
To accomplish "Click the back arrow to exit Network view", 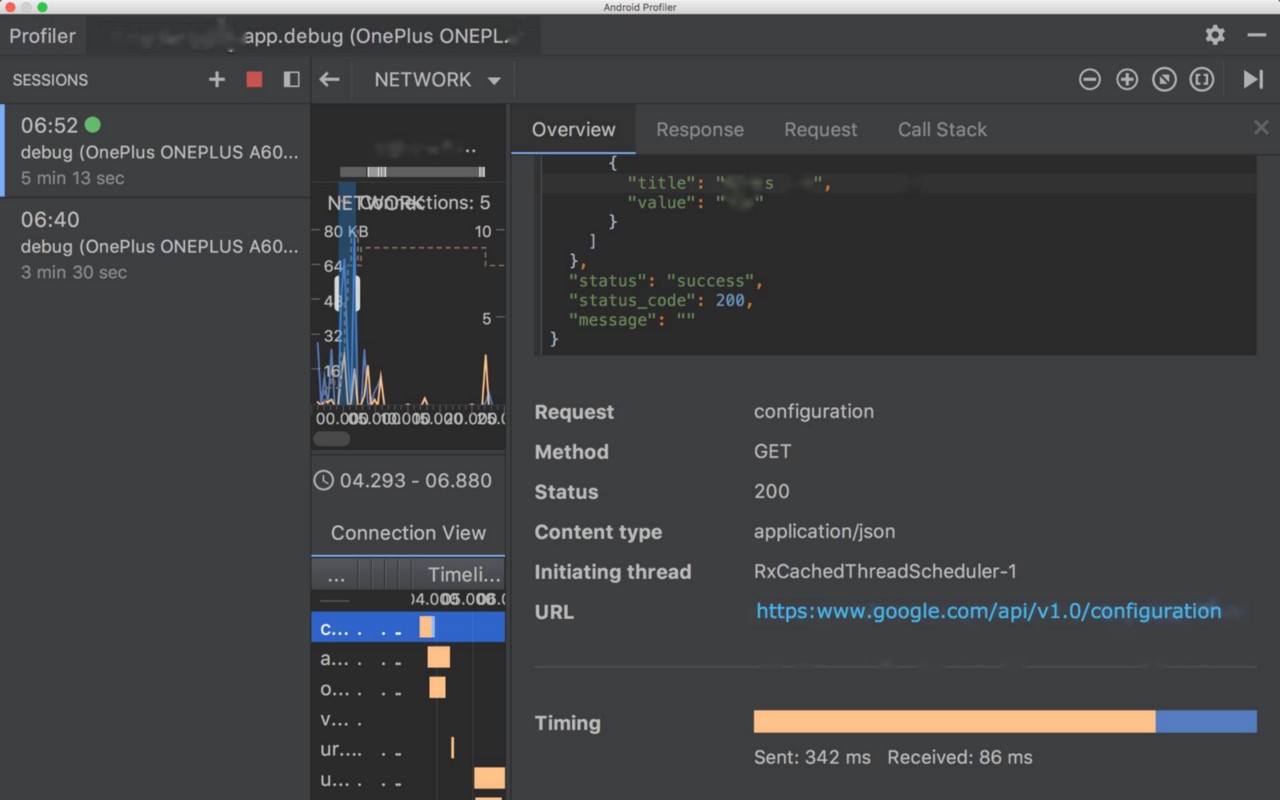I will coord(329,79).
